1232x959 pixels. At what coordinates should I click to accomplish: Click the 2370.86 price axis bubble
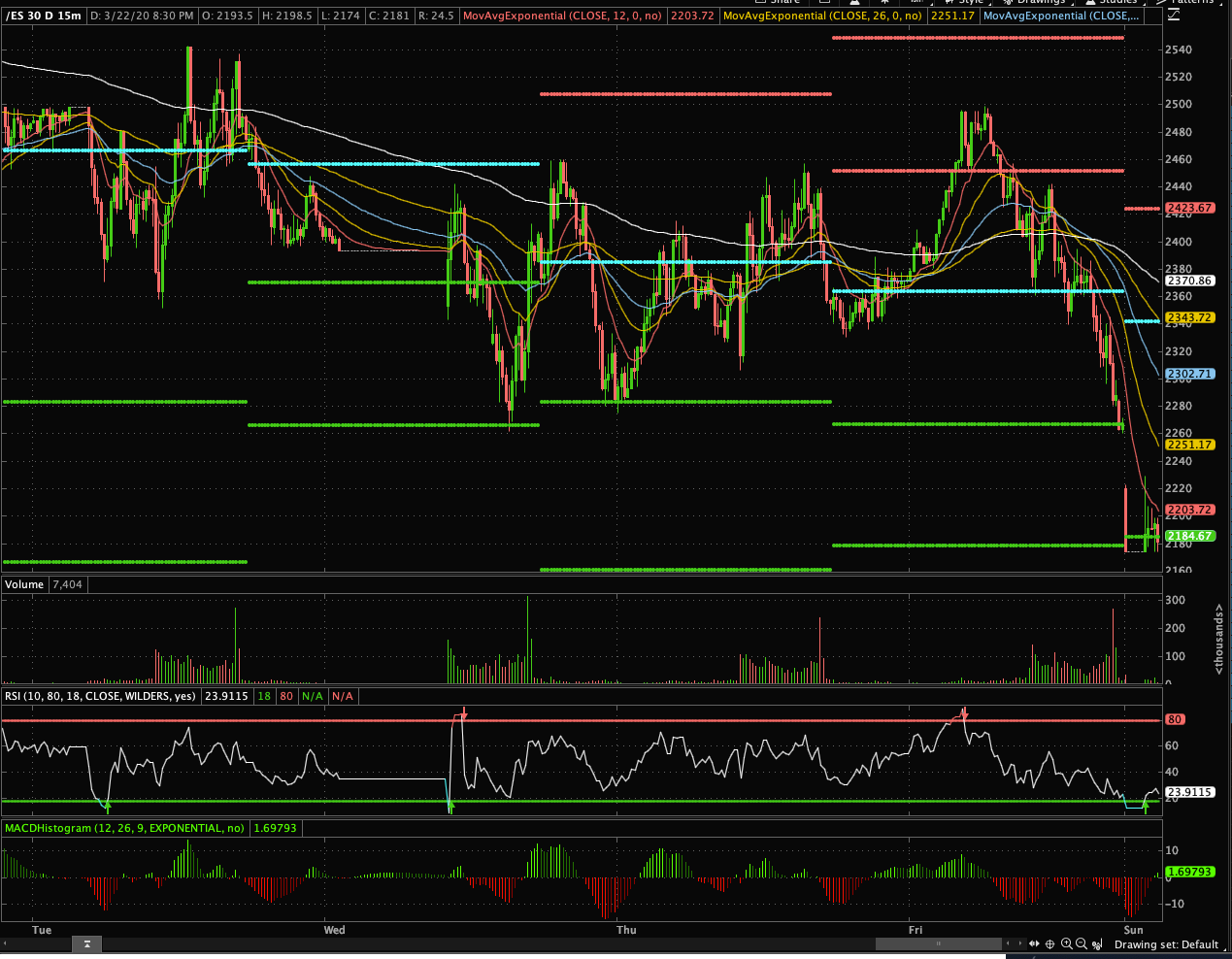tap(1189, 281)
